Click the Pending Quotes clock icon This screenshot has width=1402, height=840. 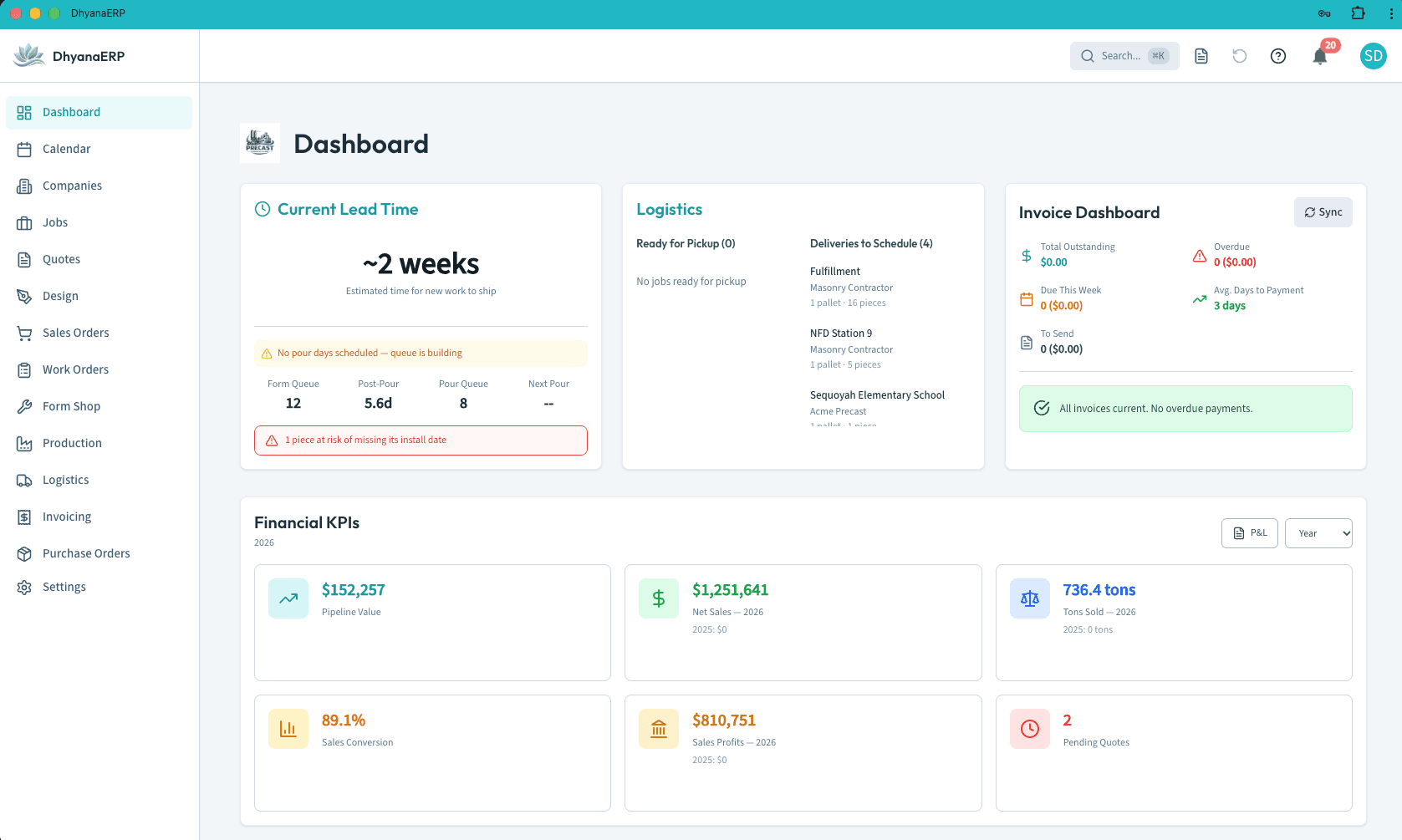pos(1030,729)
